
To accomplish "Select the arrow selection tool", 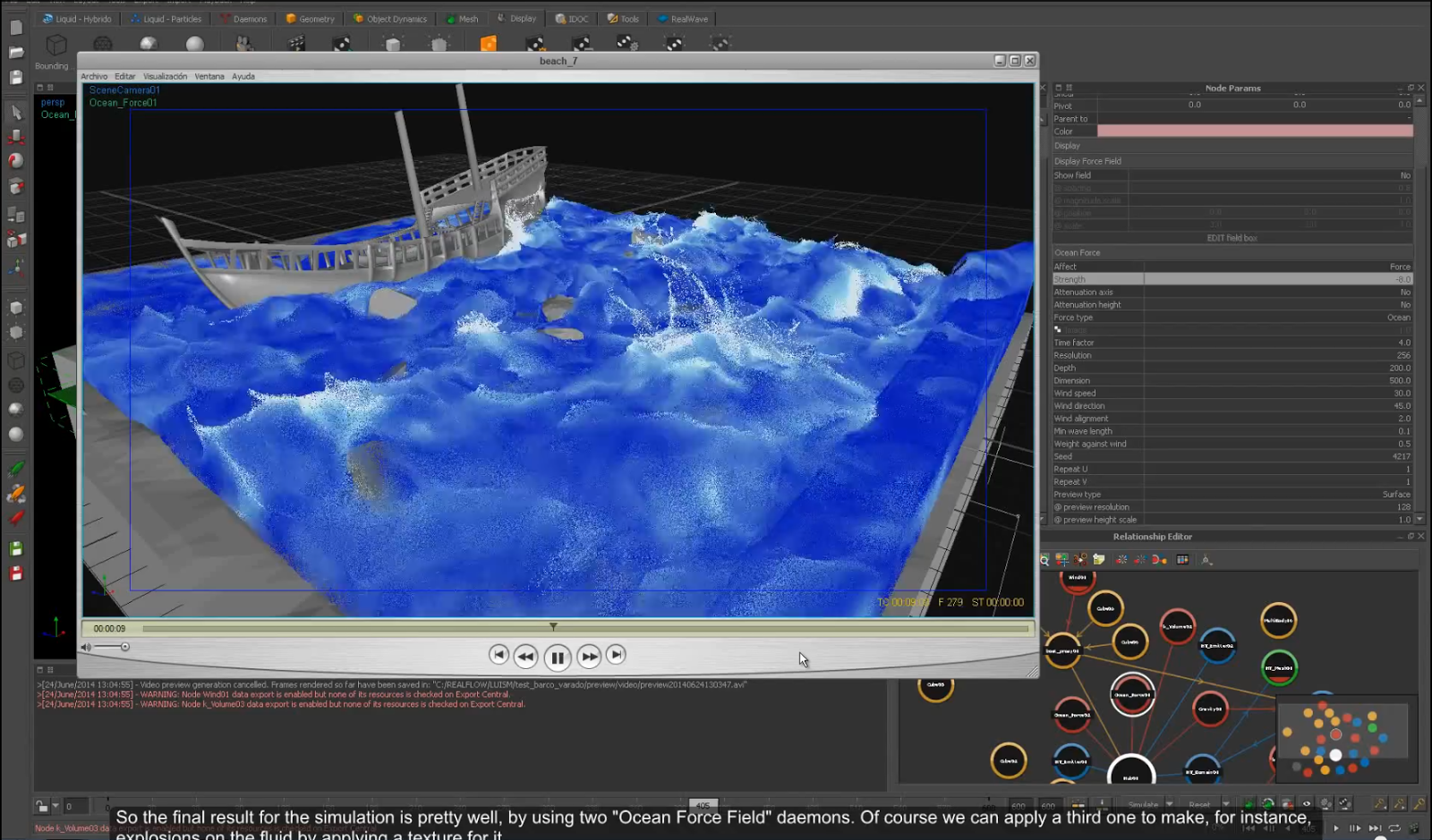I will click(16, 113).
